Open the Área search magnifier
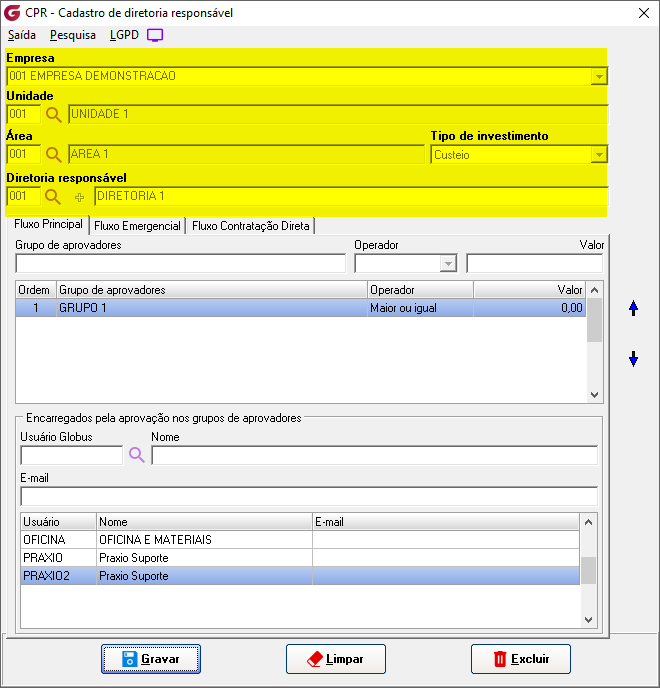 (x=54, y=155)
